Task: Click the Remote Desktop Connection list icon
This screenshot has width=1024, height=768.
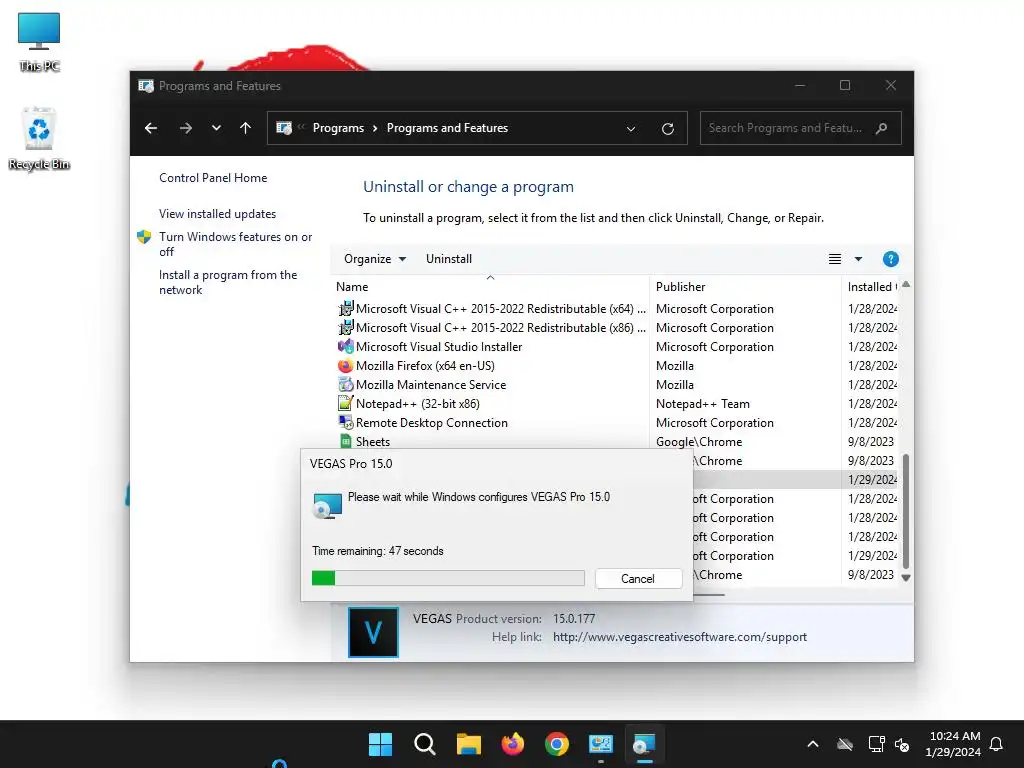Action: coord(345,423)
